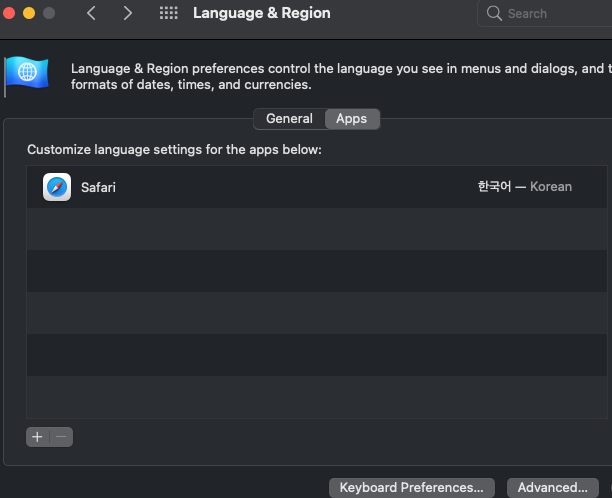Viewport: 612px width, 498px height.
Task: Click the red close window button
Action: pos(9,13)
